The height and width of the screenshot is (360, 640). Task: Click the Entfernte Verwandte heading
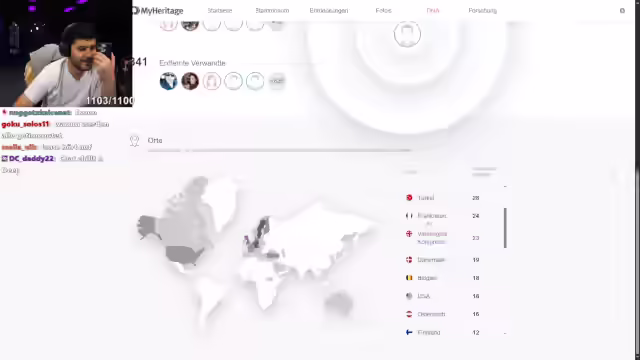(192, 63)
